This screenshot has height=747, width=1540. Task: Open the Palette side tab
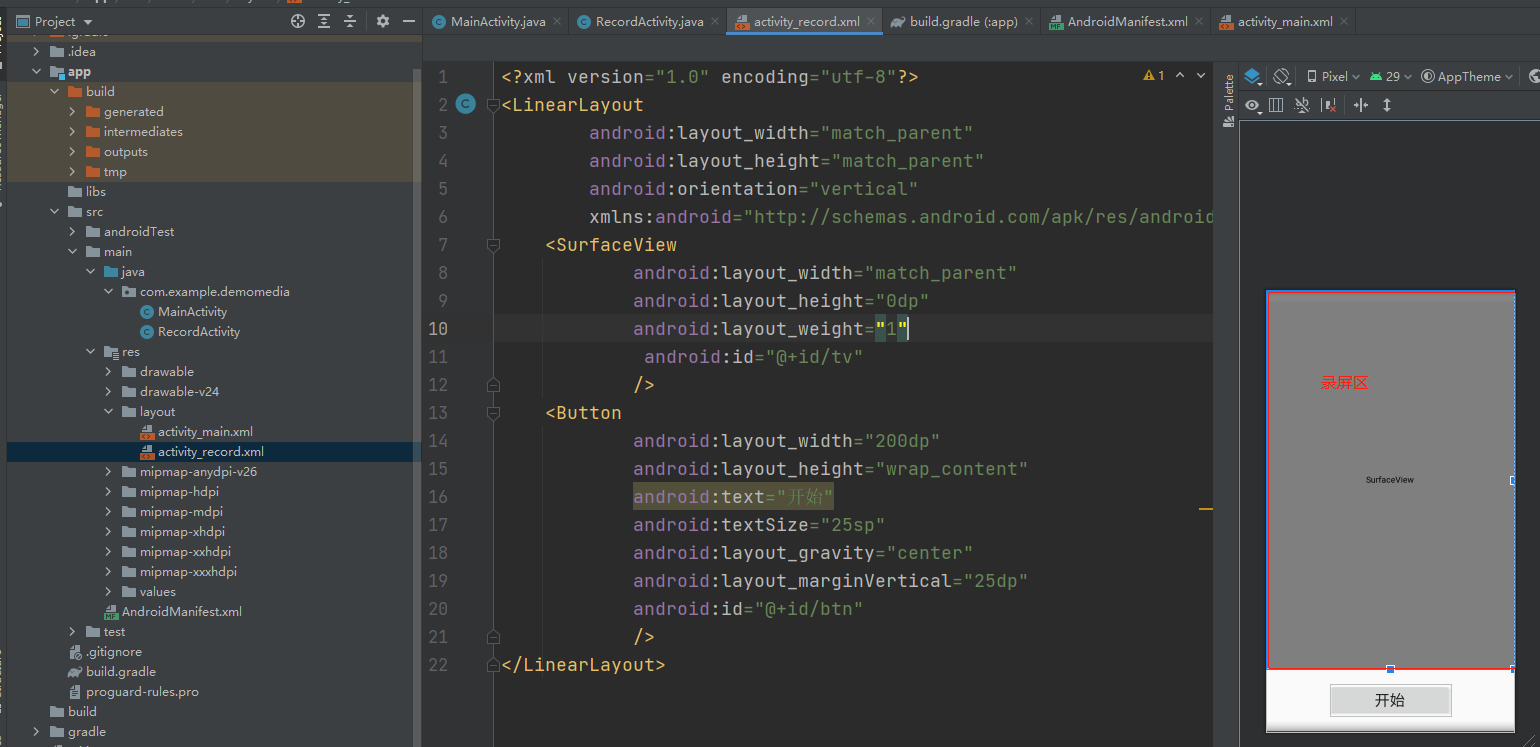coord(1229,101)
